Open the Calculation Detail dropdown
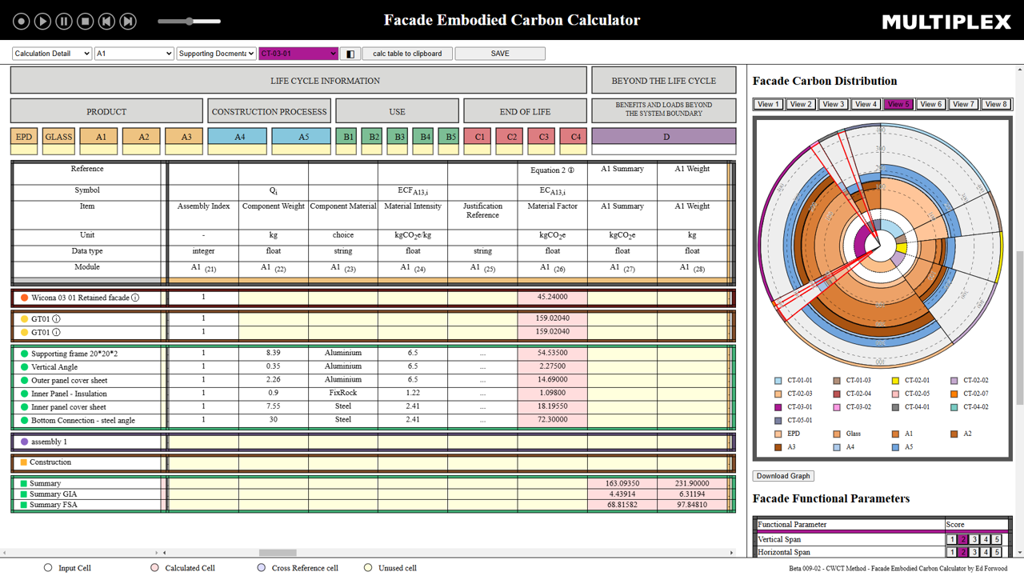This screenshot has height=576, width=1024. click(x=52, y=54)
